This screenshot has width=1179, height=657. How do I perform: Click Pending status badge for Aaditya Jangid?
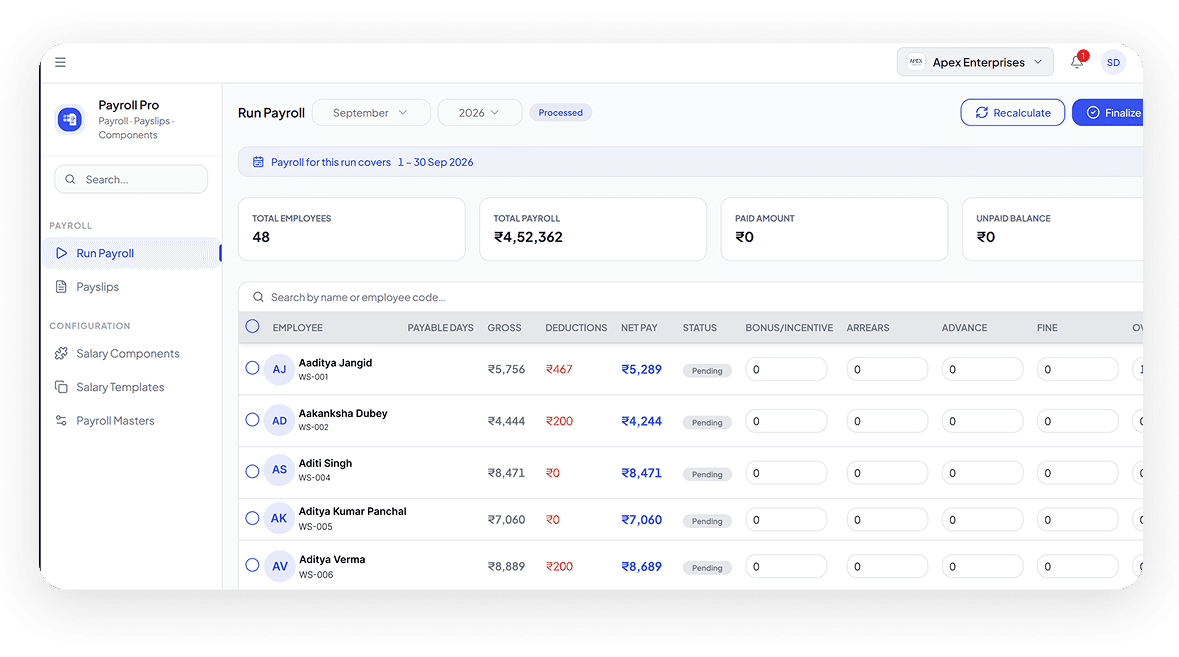coord(707,371)
